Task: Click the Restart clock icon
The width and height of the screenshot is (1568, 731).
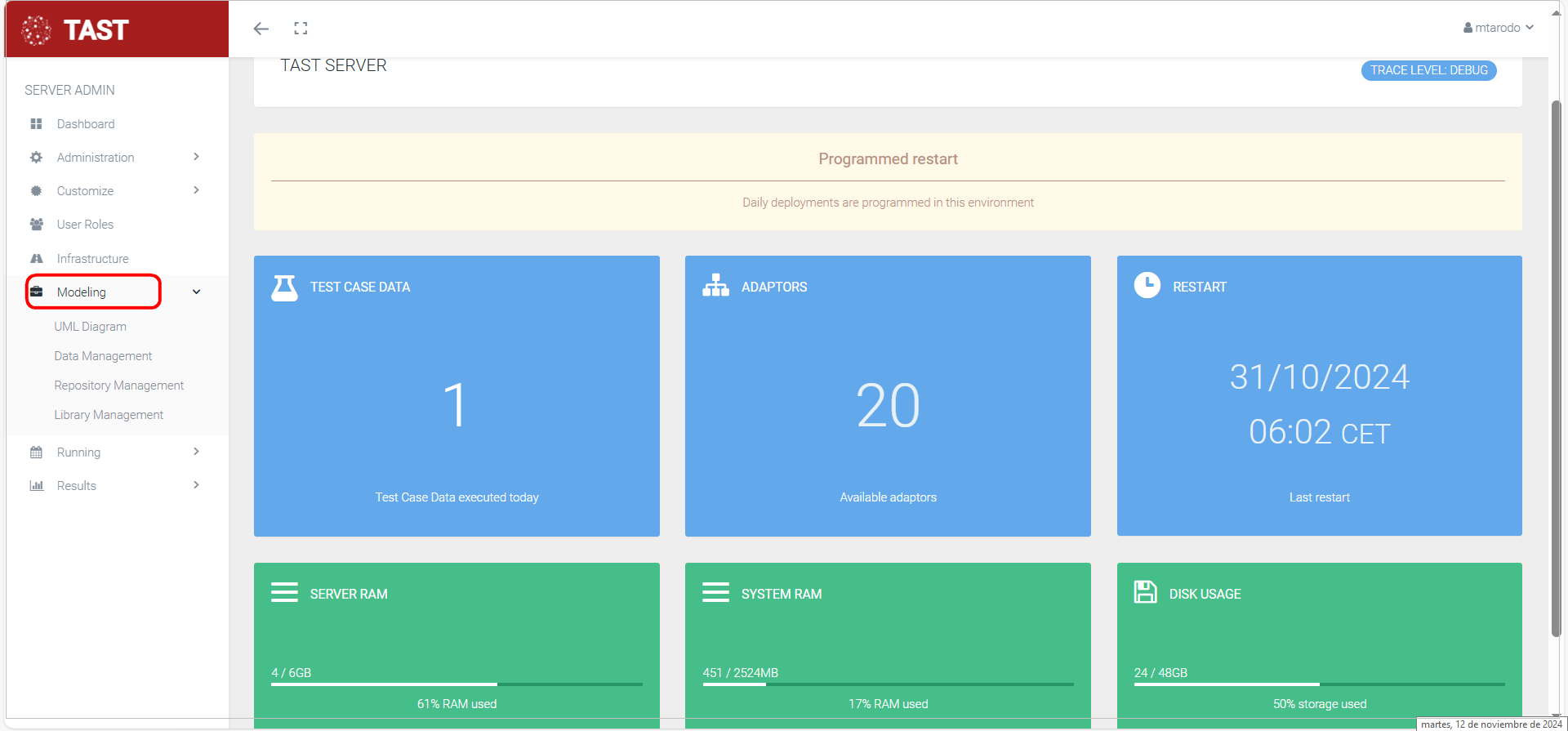Action: [x=1147, y=285]
